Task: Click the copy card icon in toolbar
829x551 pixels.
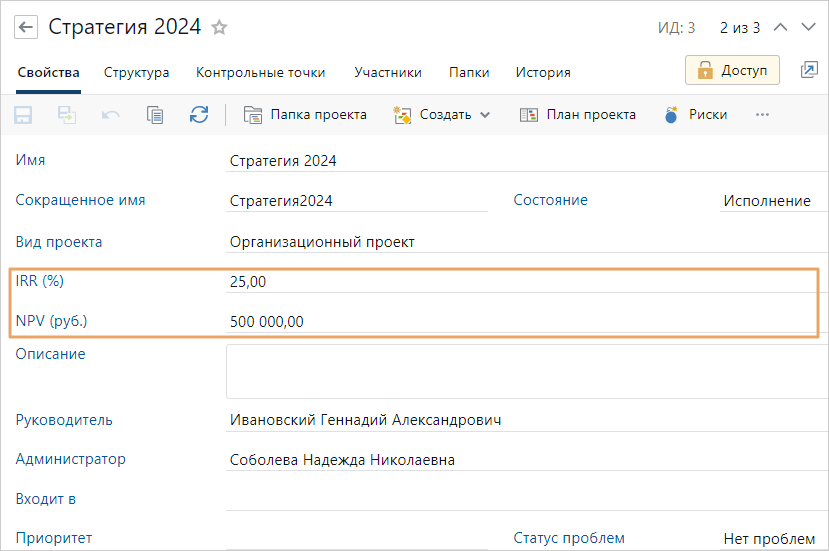Action: coord(155,115)
